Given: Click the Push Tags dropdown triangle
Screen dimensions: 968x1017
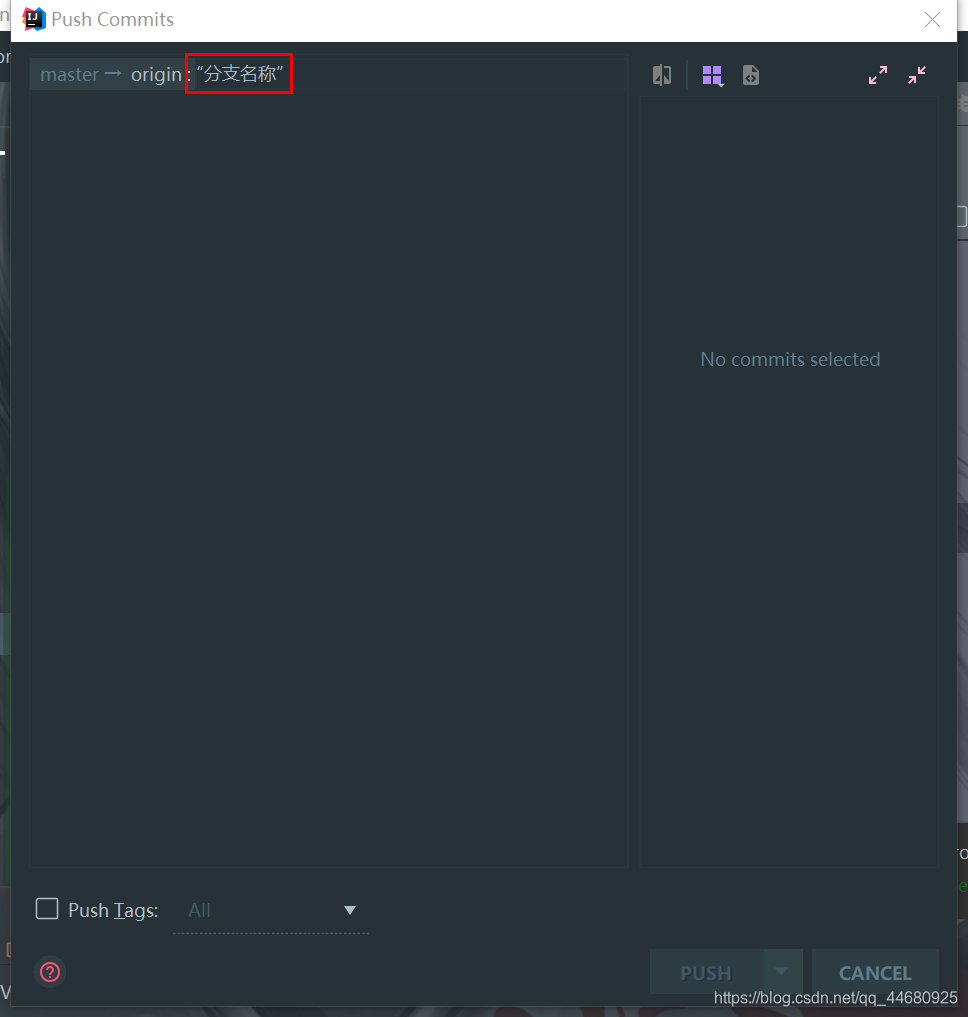Looking at the screenshot, I should tap(350, 911).
